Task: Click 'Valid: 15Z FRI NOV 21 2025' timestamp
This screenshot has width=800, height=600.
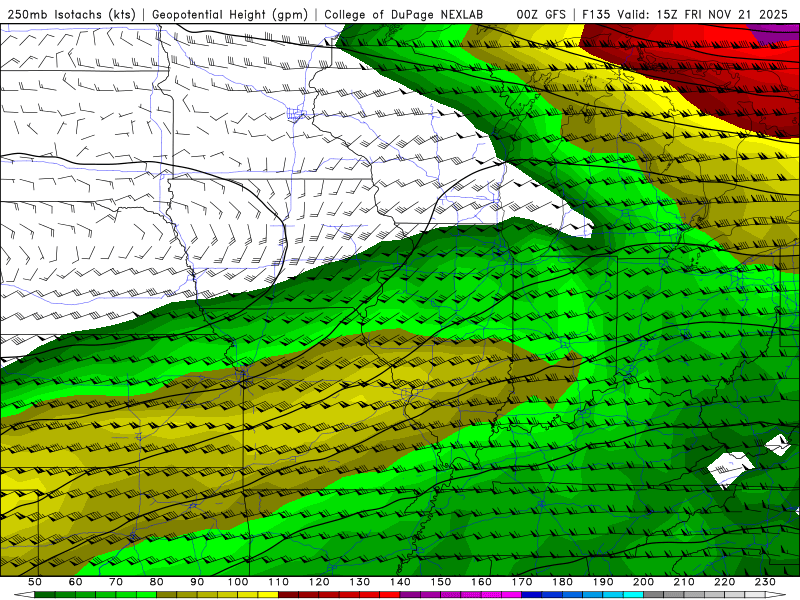Action: coord(703,14)
